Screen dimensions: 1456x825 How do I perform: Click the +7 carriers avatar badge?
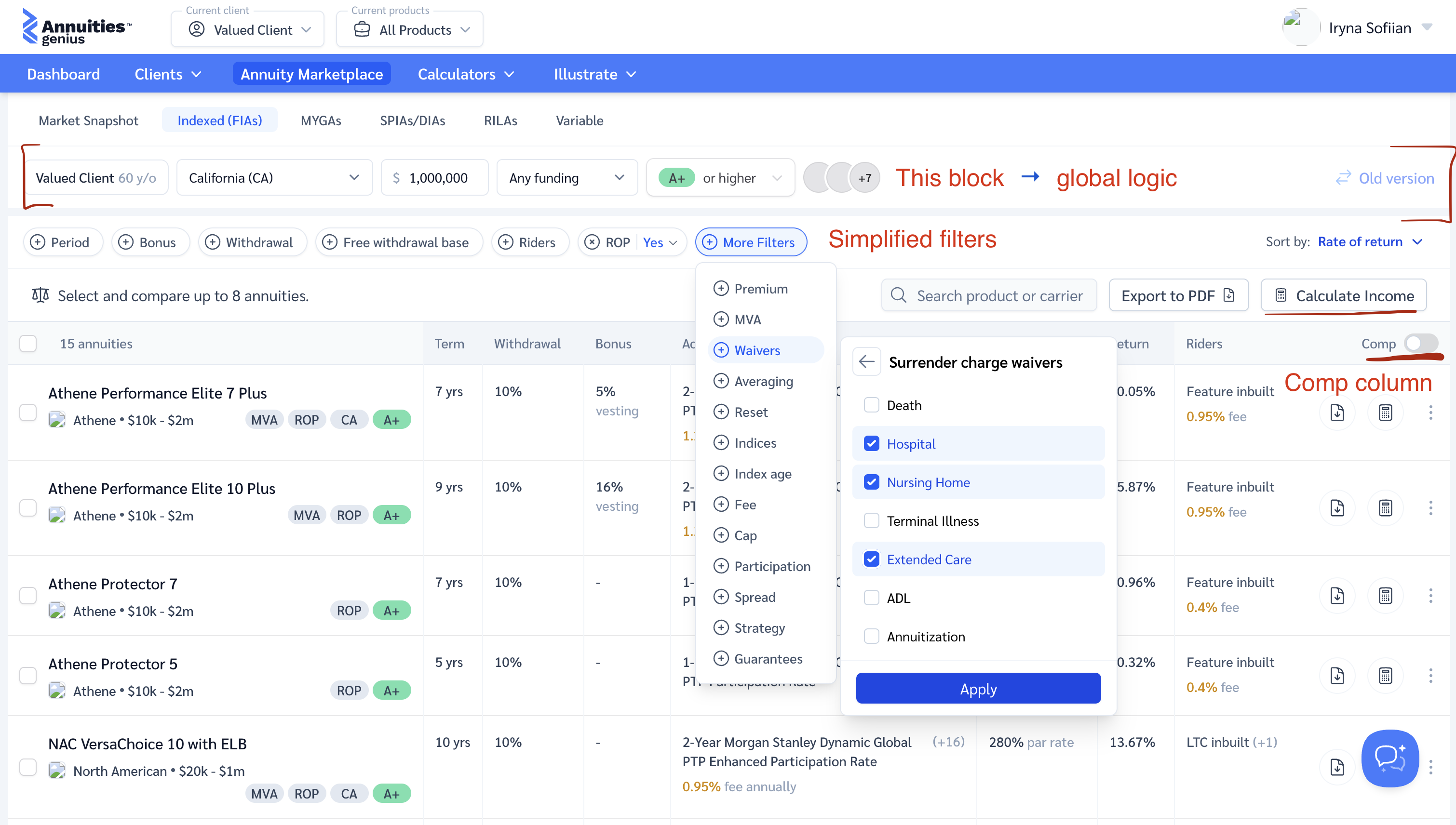(x=864, y=178)
